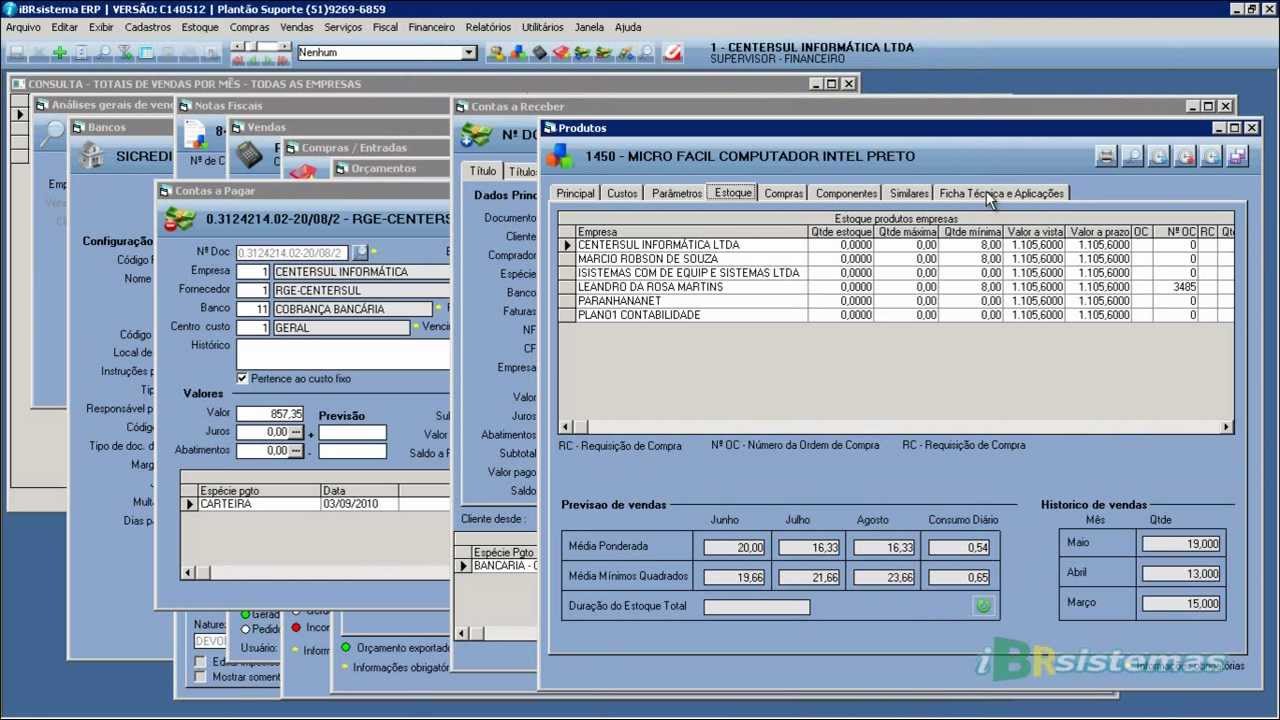The width and height of the screenshot is (1280, 720).
Task: Open Products via colored cubes toolbar icon
Action: pyautogui.click(x=518, y=52)
